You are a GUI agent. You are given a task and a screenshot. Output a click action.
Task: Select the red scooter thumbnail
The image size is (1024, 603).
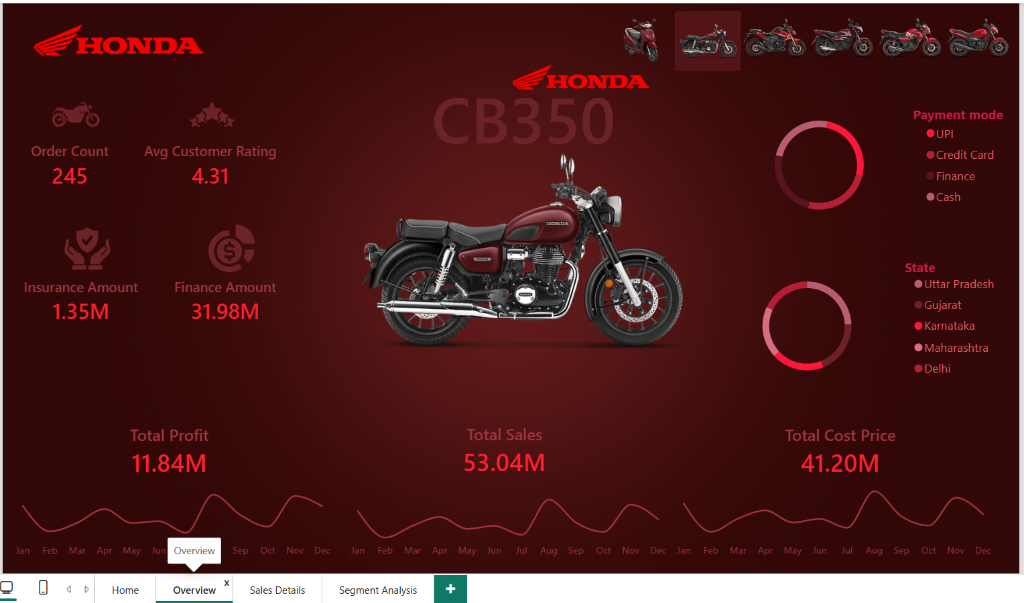click(x=641, y=40)
